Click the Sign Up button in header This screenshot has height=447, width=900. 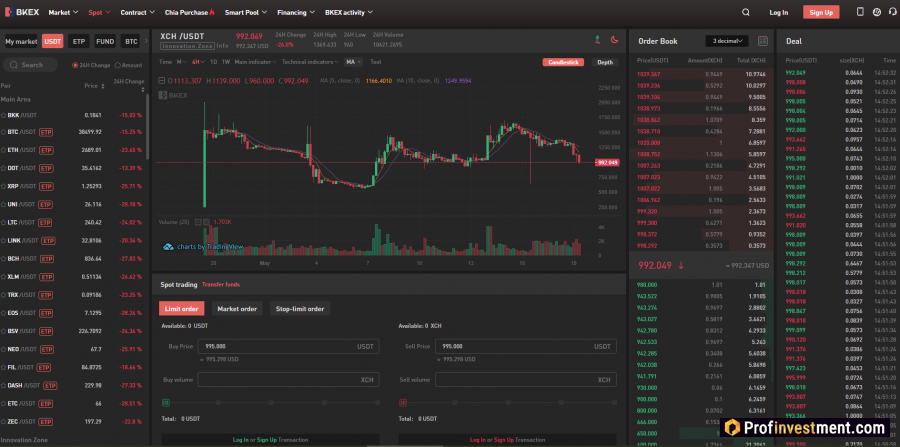pos(821,12)
